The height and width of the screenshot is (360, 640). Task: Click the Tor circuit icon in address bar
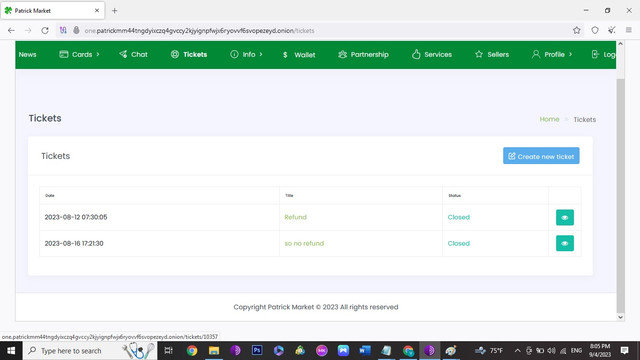tap(63, 30)
